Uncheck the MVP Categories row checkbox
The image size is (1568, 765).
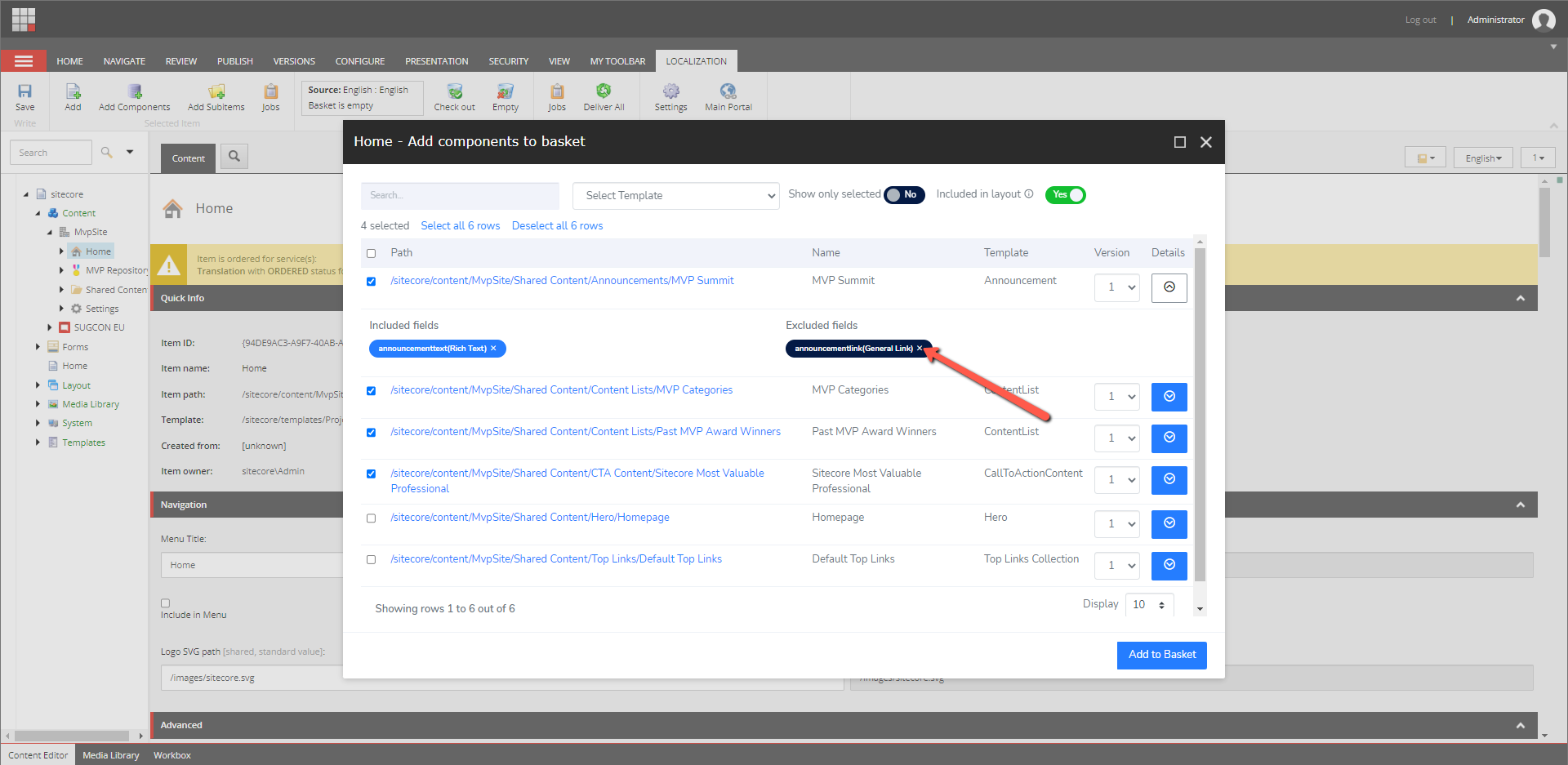coord(372,390)
